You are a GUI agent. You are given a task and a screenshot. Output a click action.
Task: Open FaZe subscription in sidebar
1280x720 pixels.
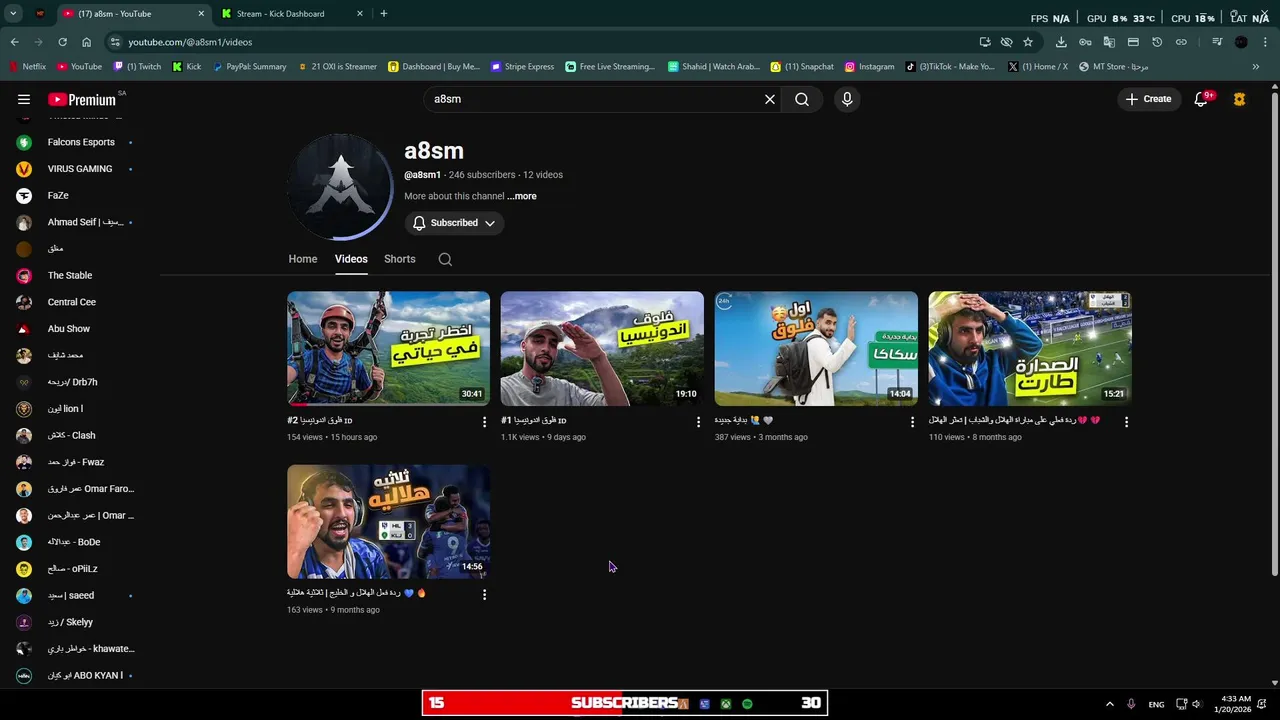75,196
